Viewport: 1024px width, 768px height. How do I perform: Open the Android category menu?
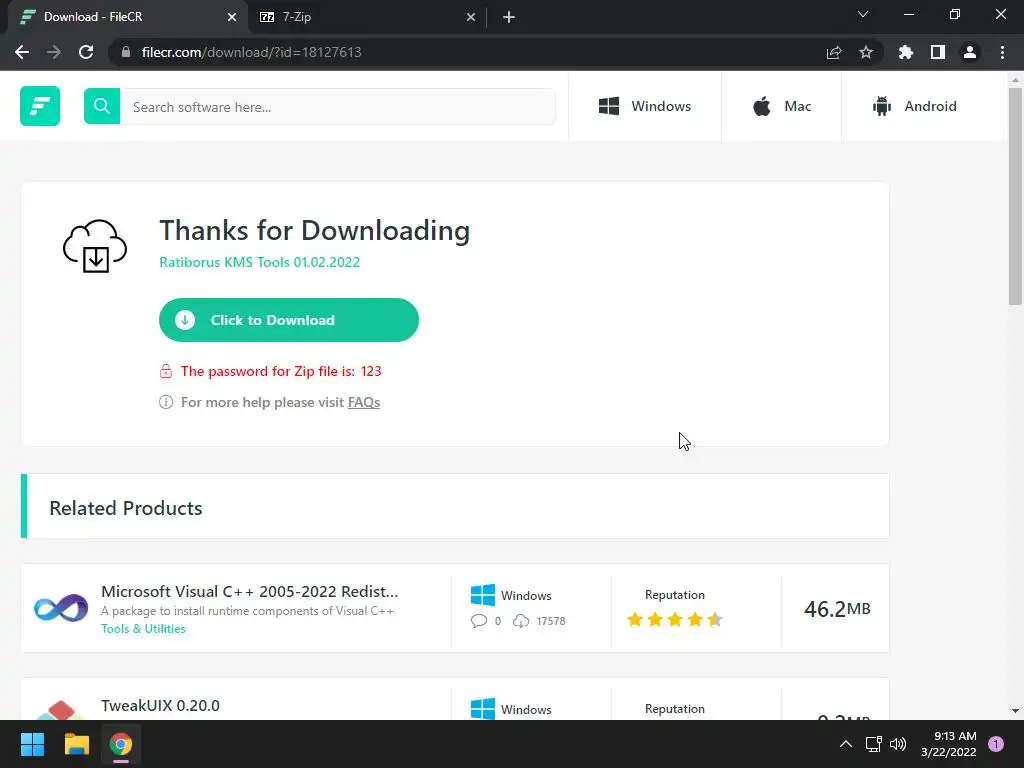point(914,106)
